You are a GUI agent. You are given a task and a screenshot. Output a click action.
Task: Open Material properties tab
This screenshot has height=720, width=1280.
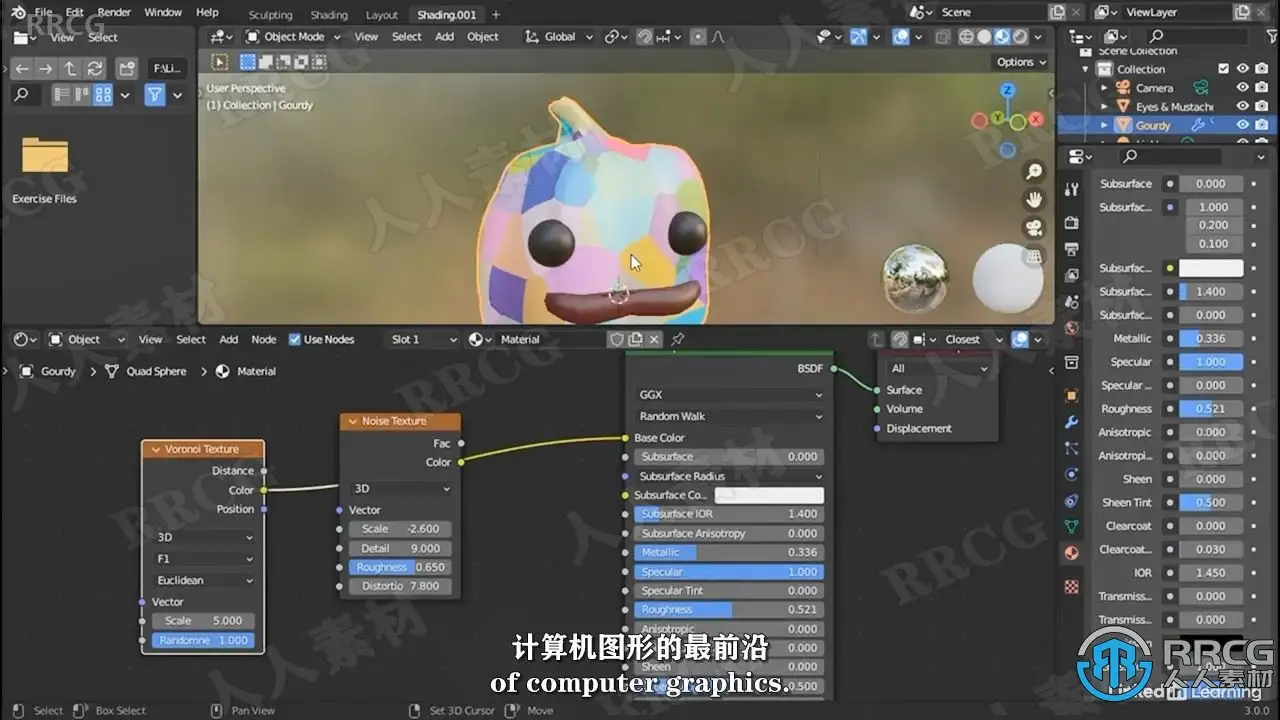1072,552
